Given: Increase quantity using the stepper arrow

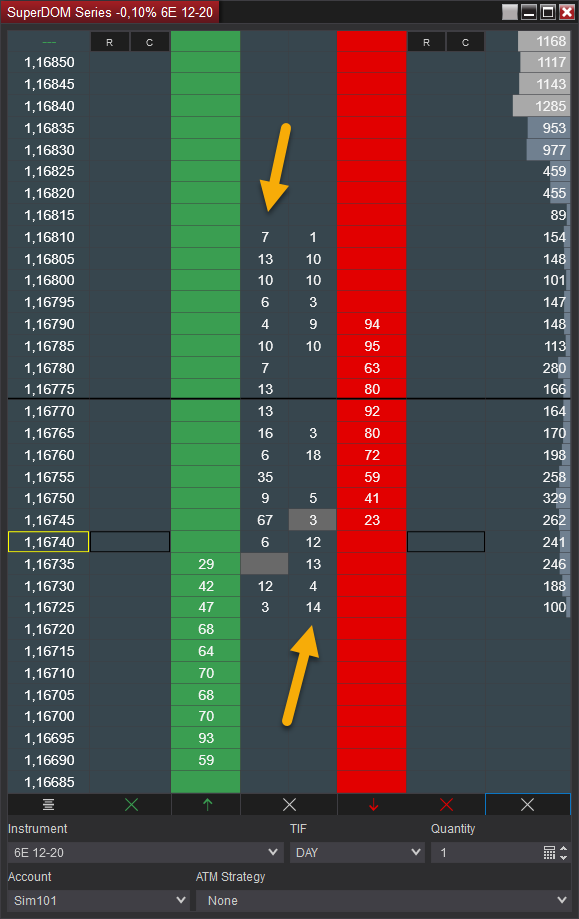Looking at the screenshot, I should [x=564, y=848].
